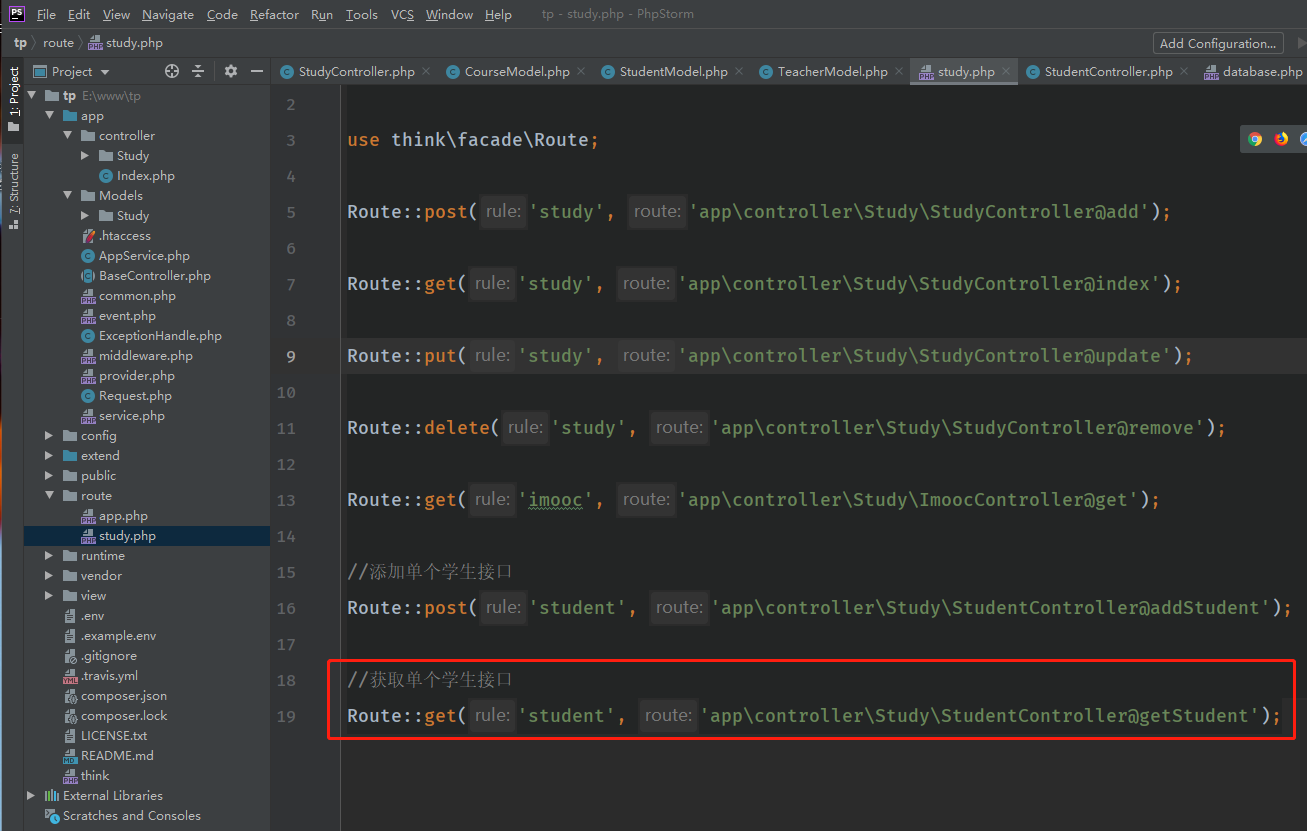The height and width of the screenshot is (831, 1307).
Task: Open the 1: Project tool window button
Action: [14, 99]
